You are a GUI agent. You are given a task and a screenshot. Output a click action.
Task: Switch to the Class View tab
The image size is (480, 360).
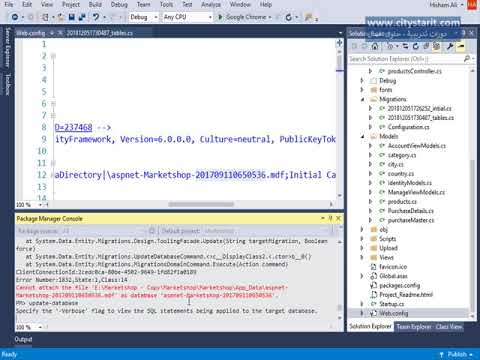click(449, 327)
